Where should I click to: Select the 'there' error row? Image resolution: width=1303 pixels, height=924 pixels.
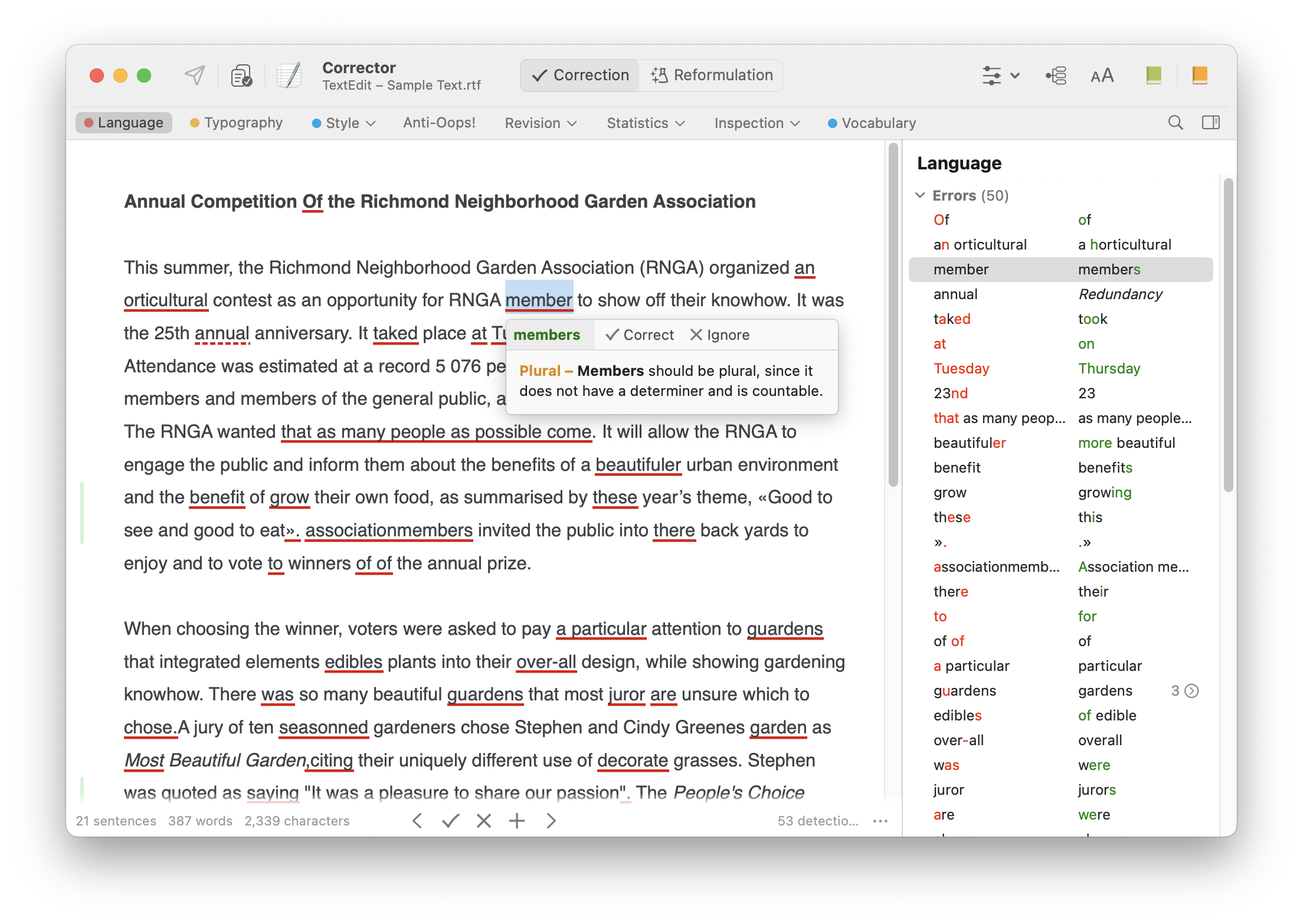pyautogui.click(x=1061, y=592)
